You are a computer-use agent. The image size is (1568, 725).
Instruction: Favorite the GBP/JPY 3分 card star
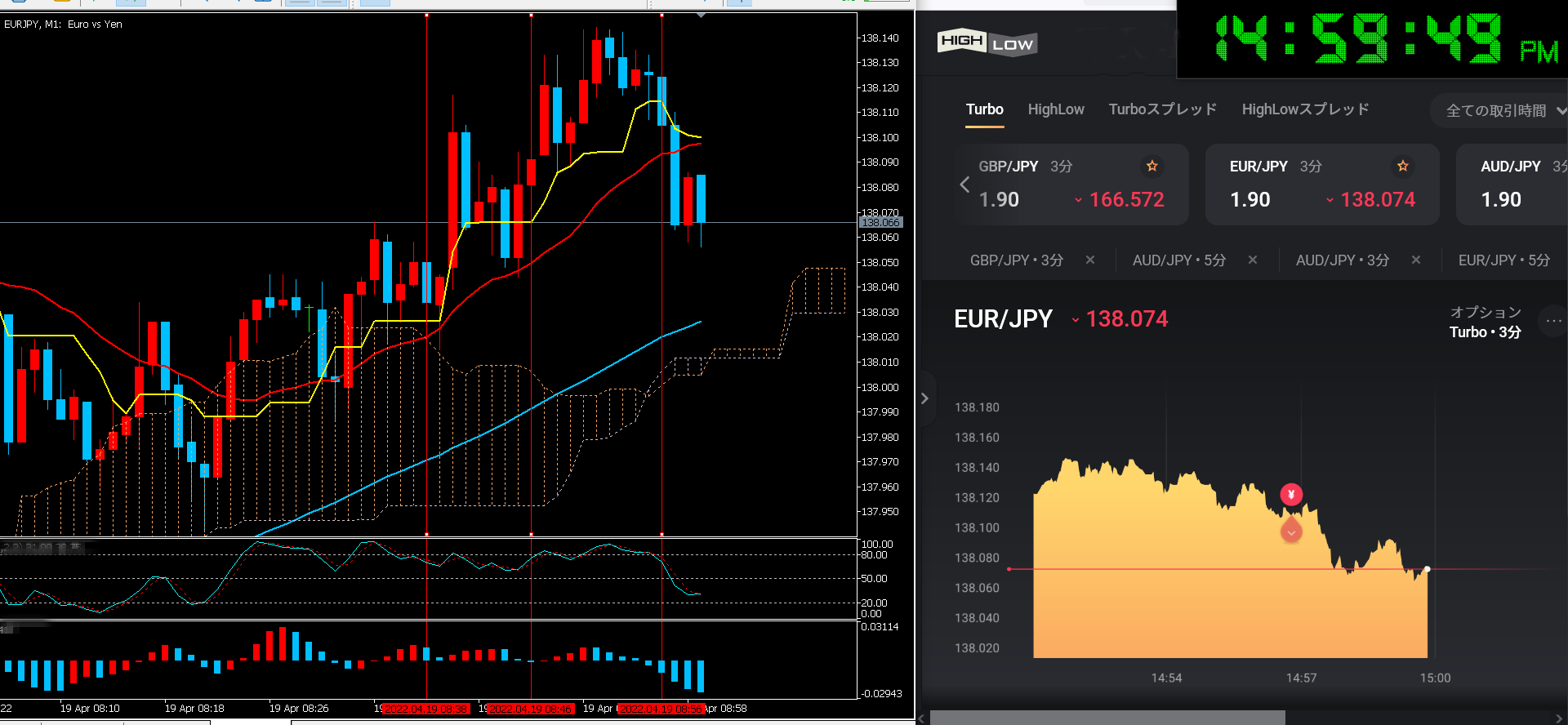pyautogui.click(x=1151, y=167)
